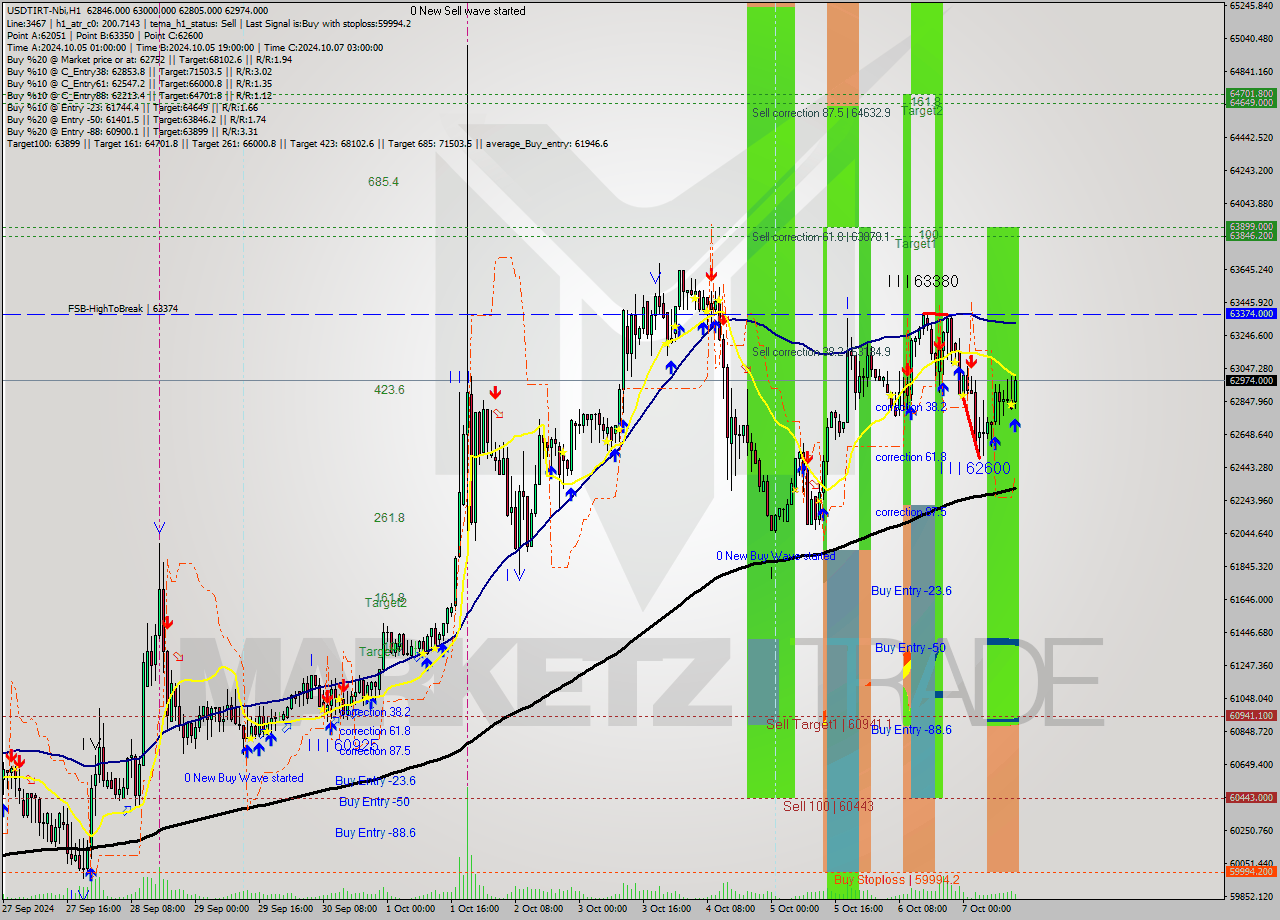The width and height of the screenshot is (1280, 920).
Task: Select the green 63899.000 price marker
Action: coord(1251,227)
